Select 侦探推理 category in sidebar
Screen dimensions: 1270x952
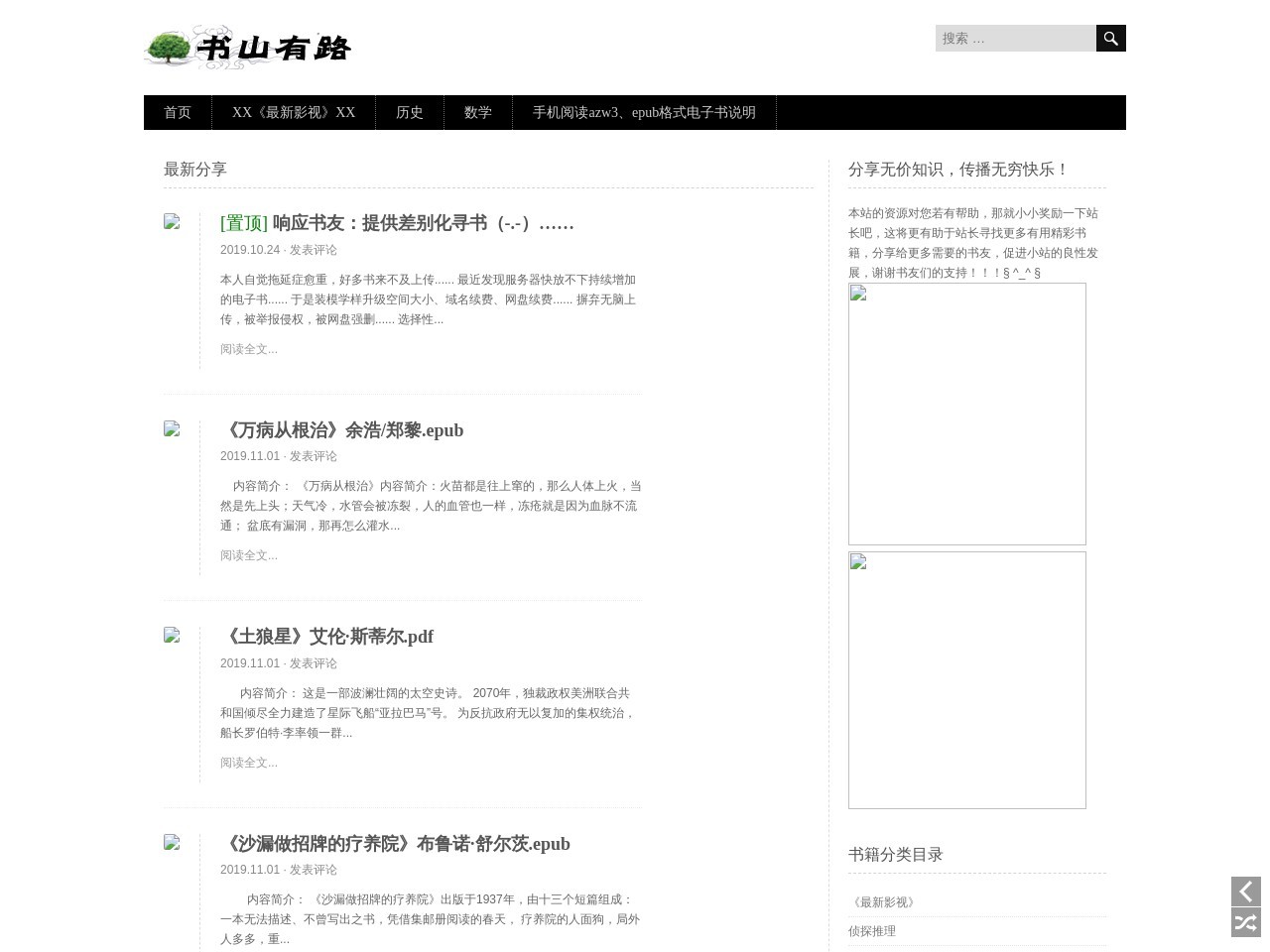[872, 931]
